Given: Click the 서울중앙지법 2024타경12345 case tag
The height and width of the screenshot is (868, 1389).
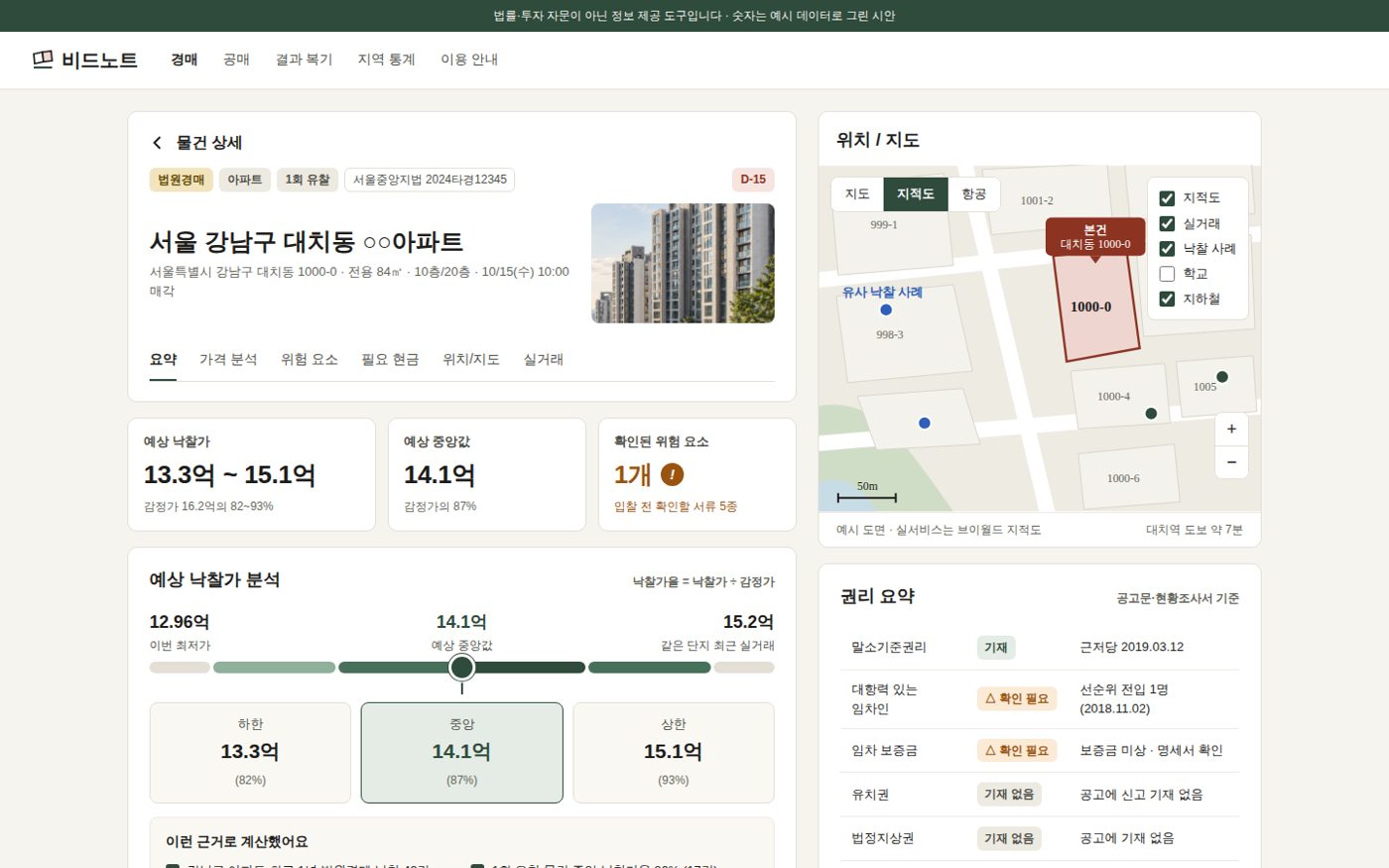Looking at the screenshot, I should click(x=430, y=180).
